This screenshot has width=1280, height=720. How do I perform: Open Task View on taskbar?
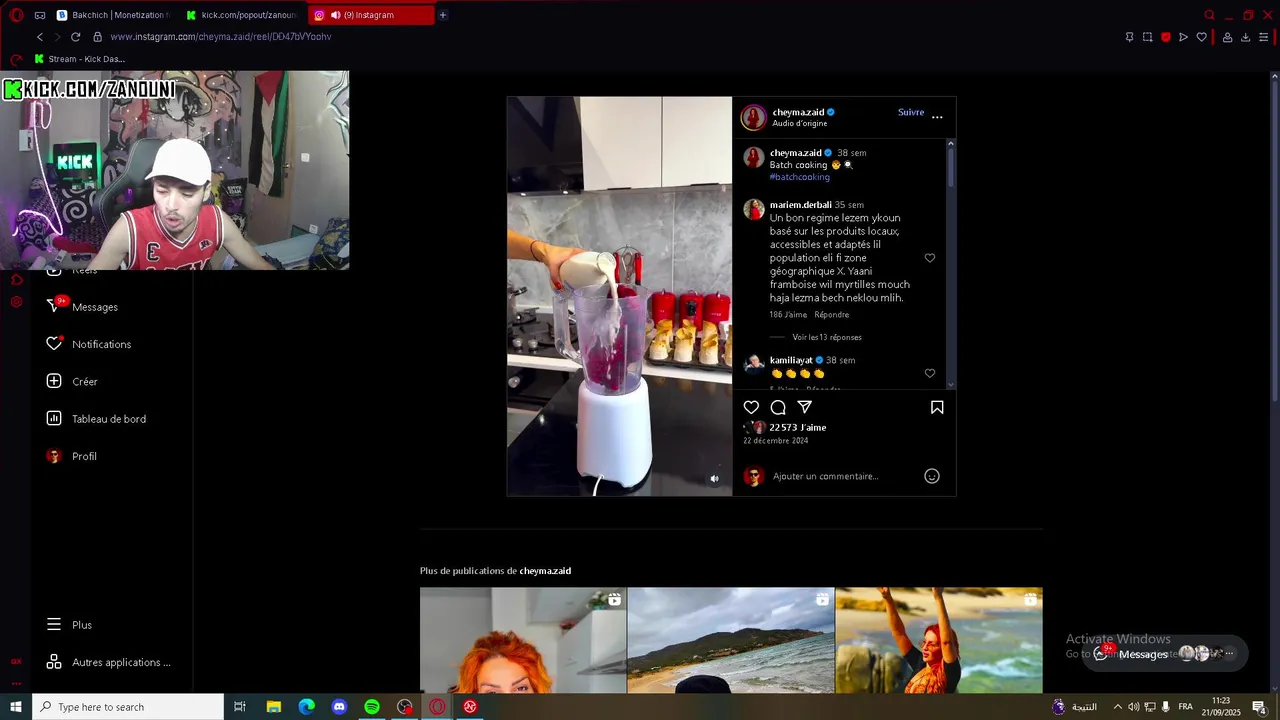(240, 707)
